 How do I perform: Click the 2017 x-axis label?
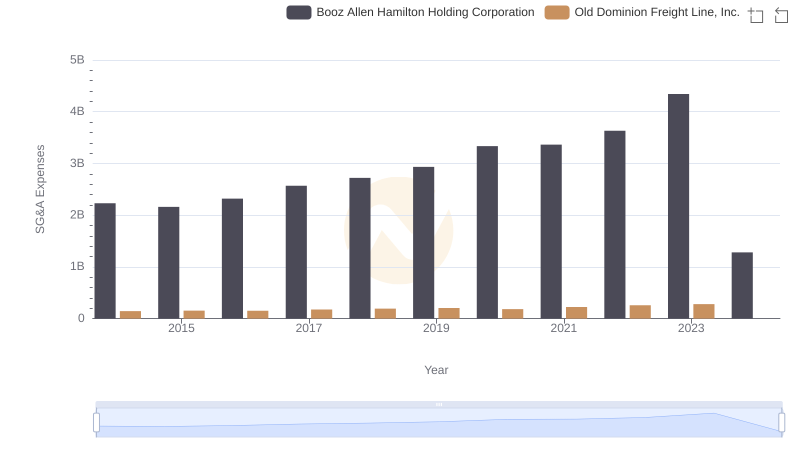click(309, 328)
